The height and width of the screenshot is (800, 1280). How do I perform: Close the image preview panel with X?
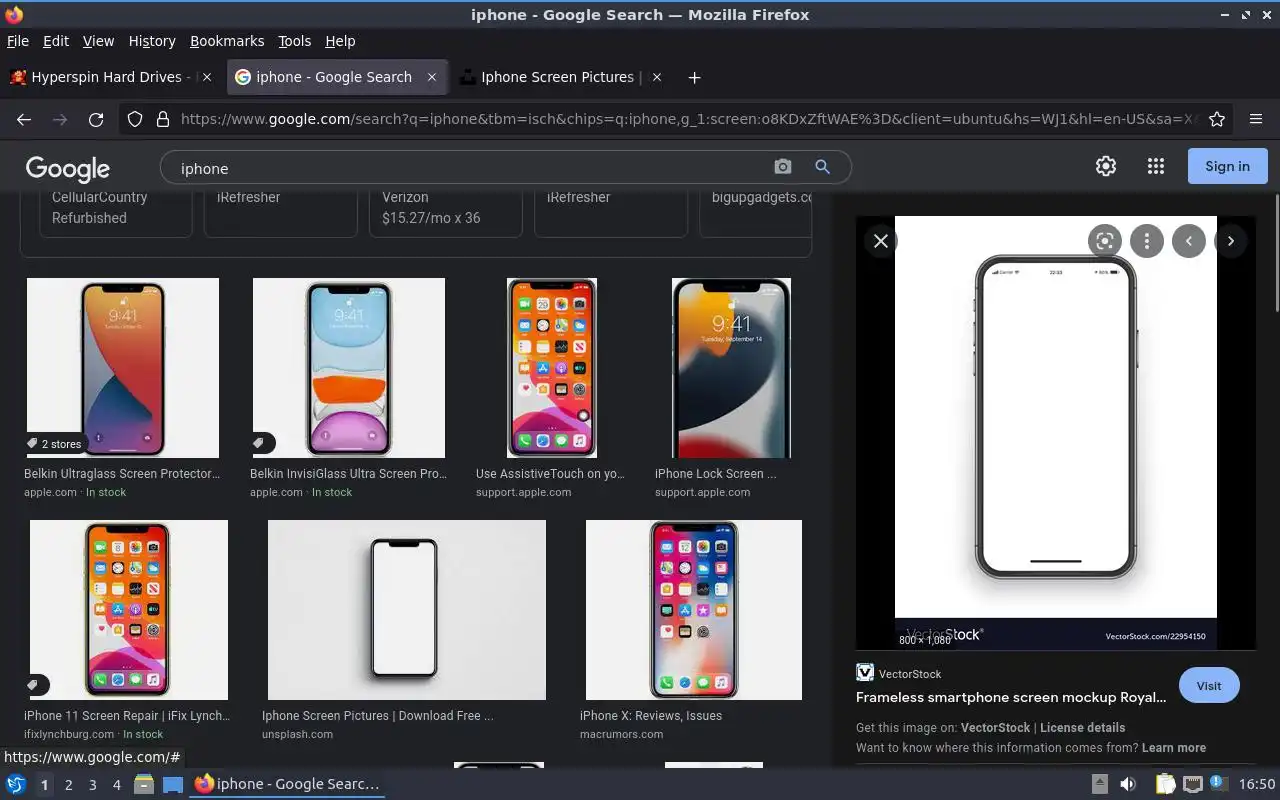point(881,241)
